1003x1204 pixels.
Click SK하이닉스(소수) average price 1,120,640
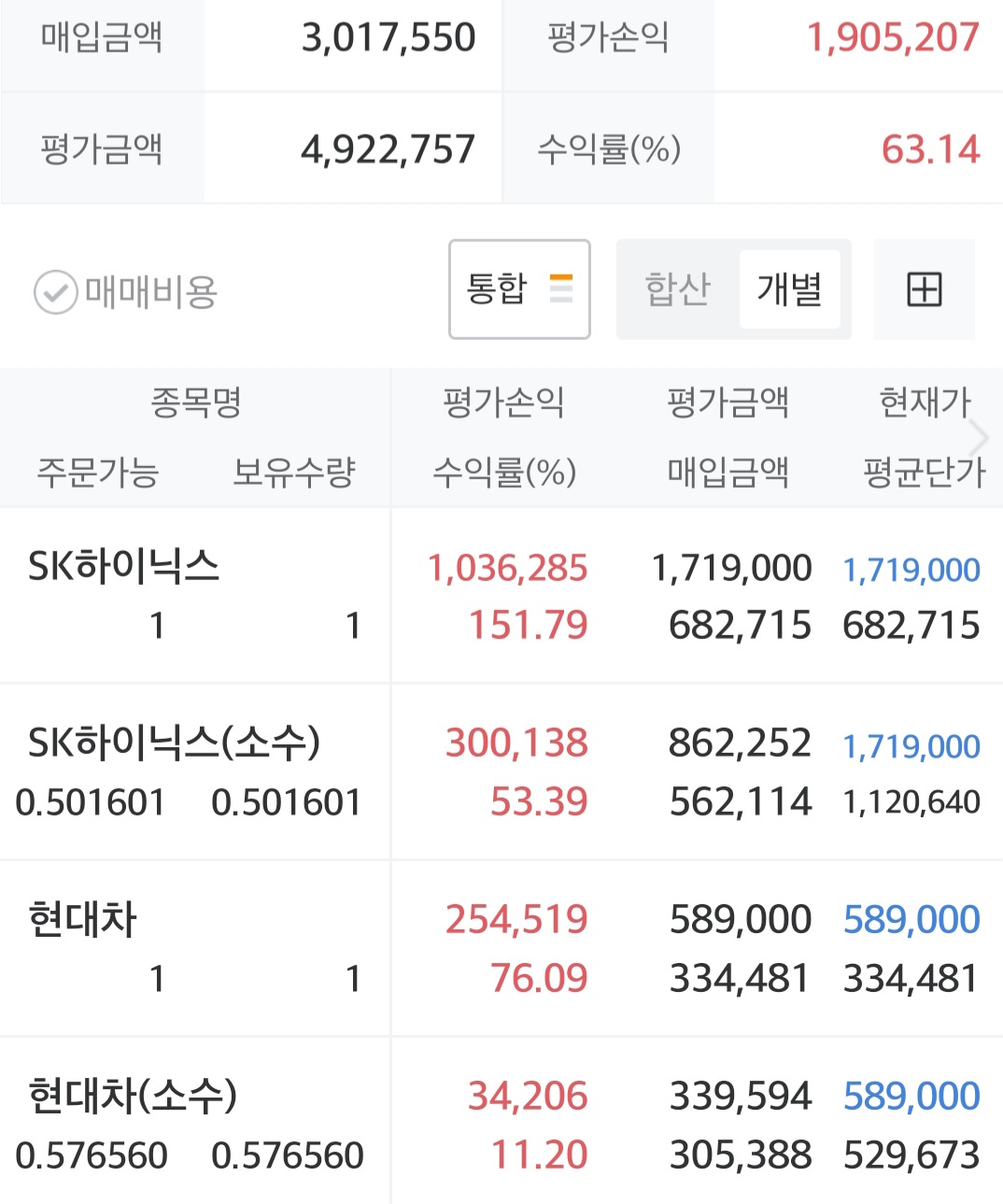(x=911, y=801)
